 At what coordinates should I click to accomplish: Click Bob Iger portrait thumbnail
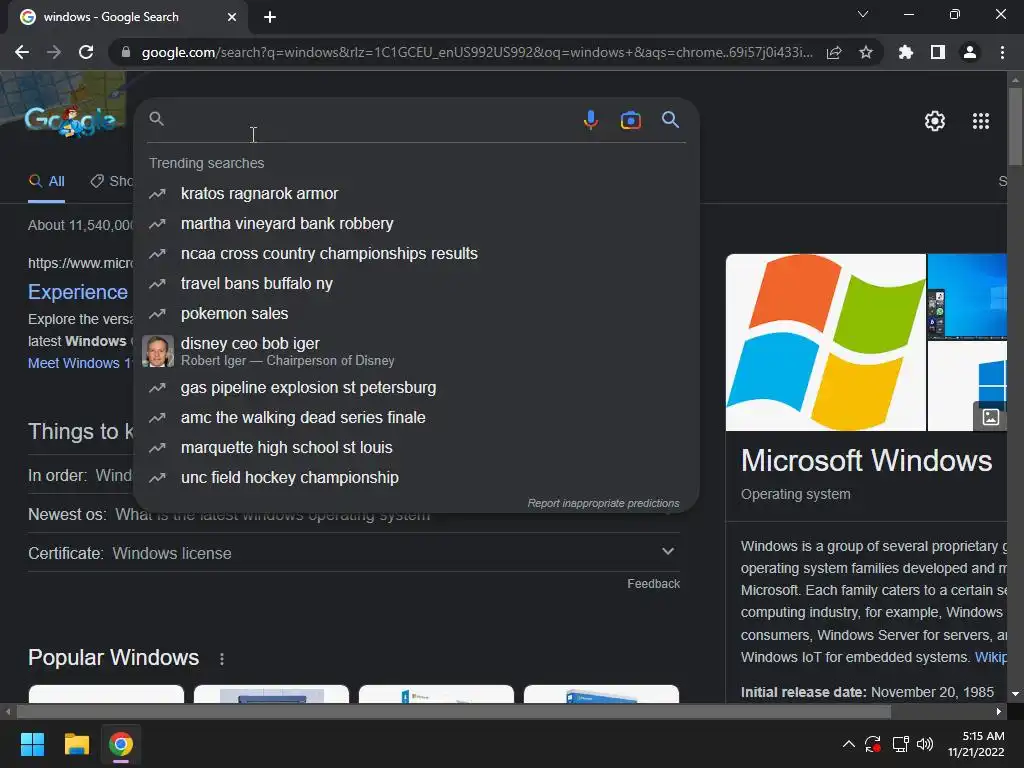158,351
